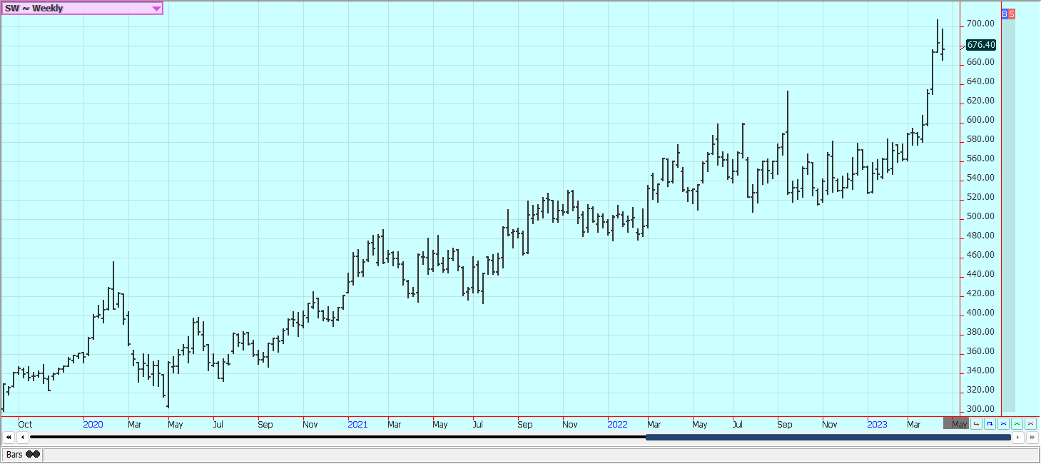Click the 2022 year label on the time axis
Image resolution: width=1042 pixels, height=464 pixels.
(619, 423)
